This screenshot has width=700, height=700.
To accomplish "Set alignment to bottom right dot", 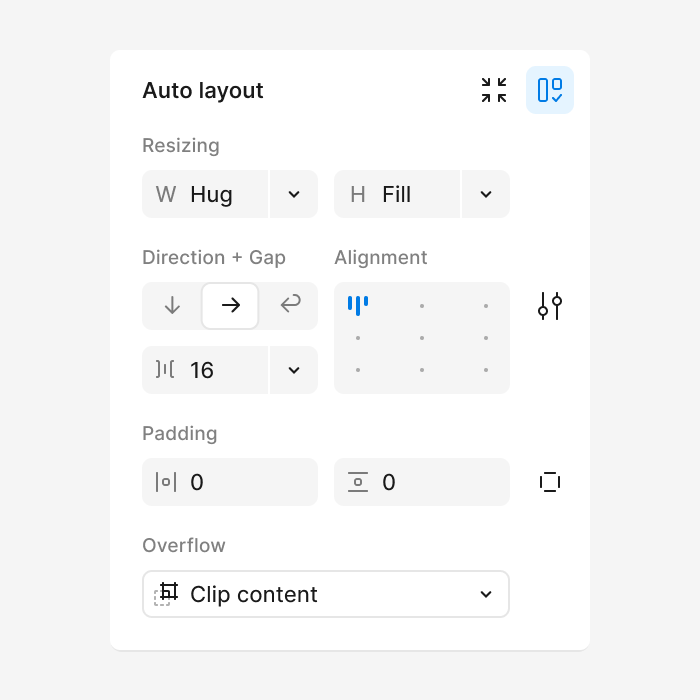I will (x=486, y=370).
